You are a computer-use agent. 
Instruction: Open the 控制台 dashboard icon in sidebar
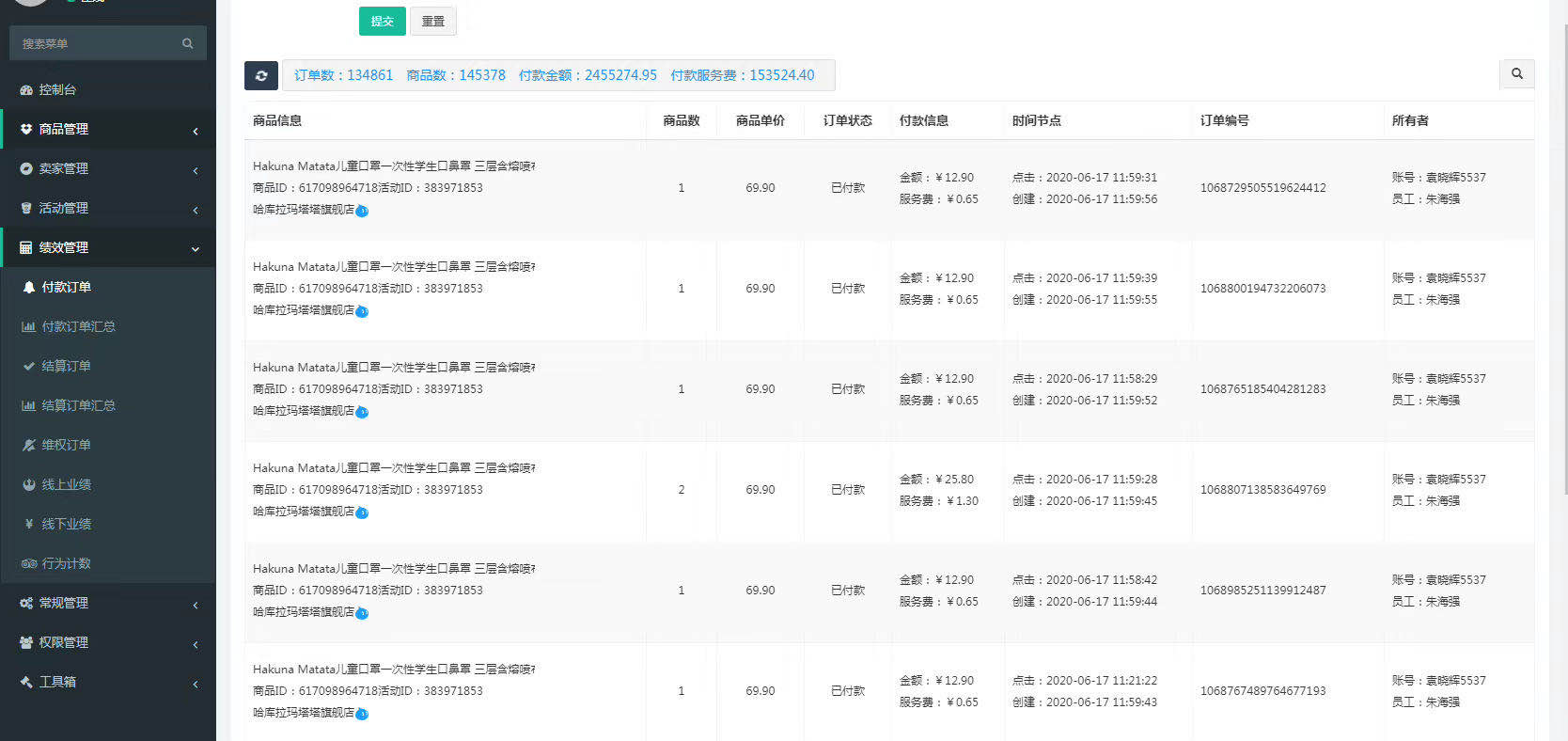tap(26, 89)
